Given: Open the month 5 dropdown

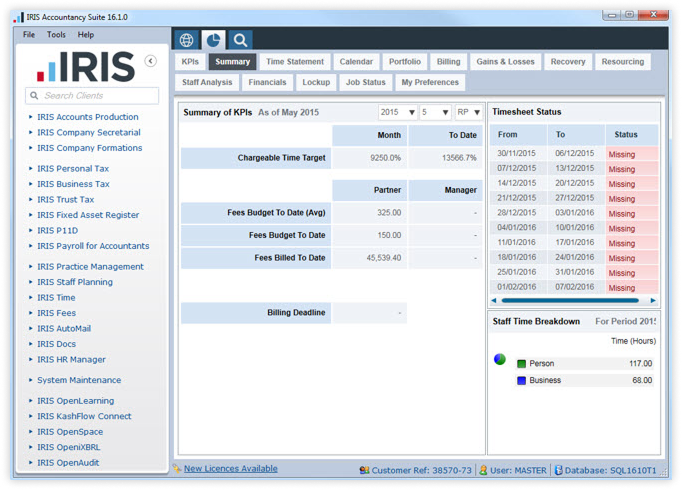Looking at the screenshot, I should [435, 112].
